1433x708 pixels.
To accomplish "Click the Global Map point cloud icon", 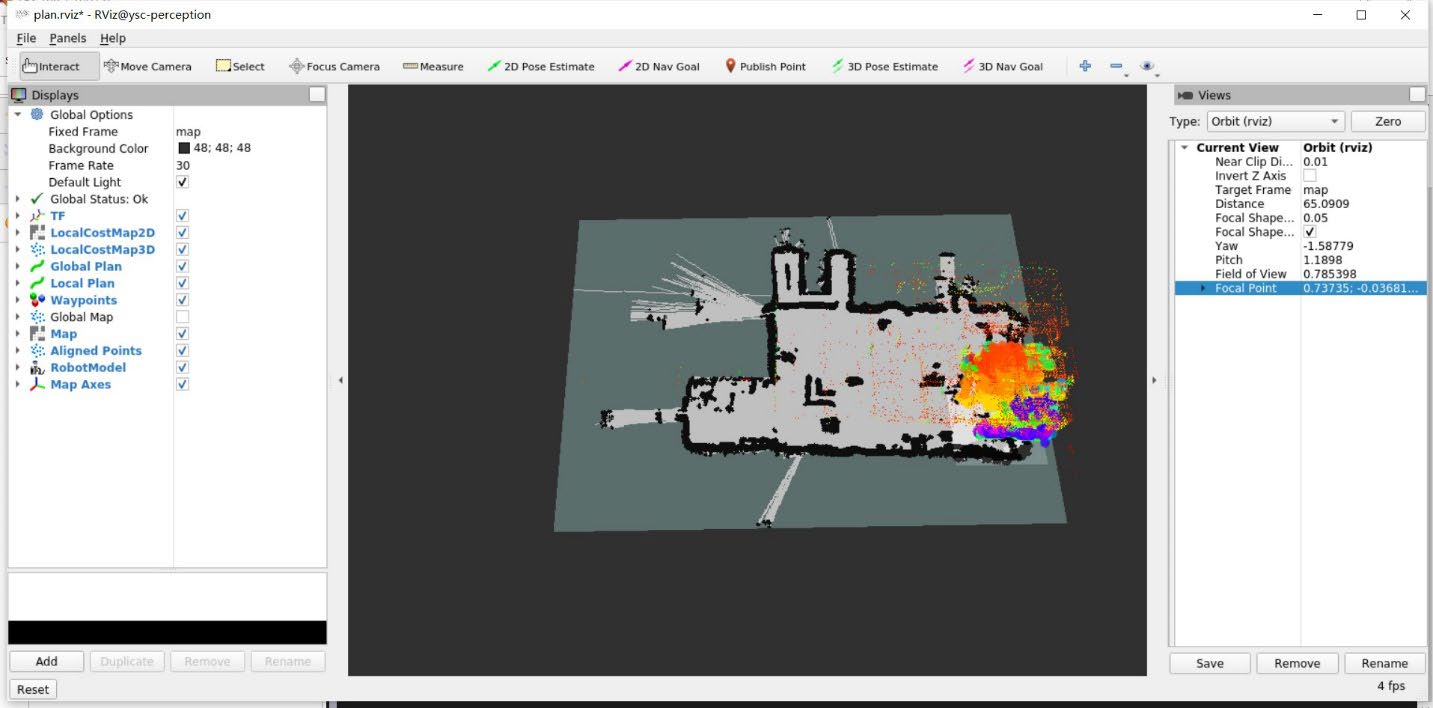I will [x=38, y=317].
